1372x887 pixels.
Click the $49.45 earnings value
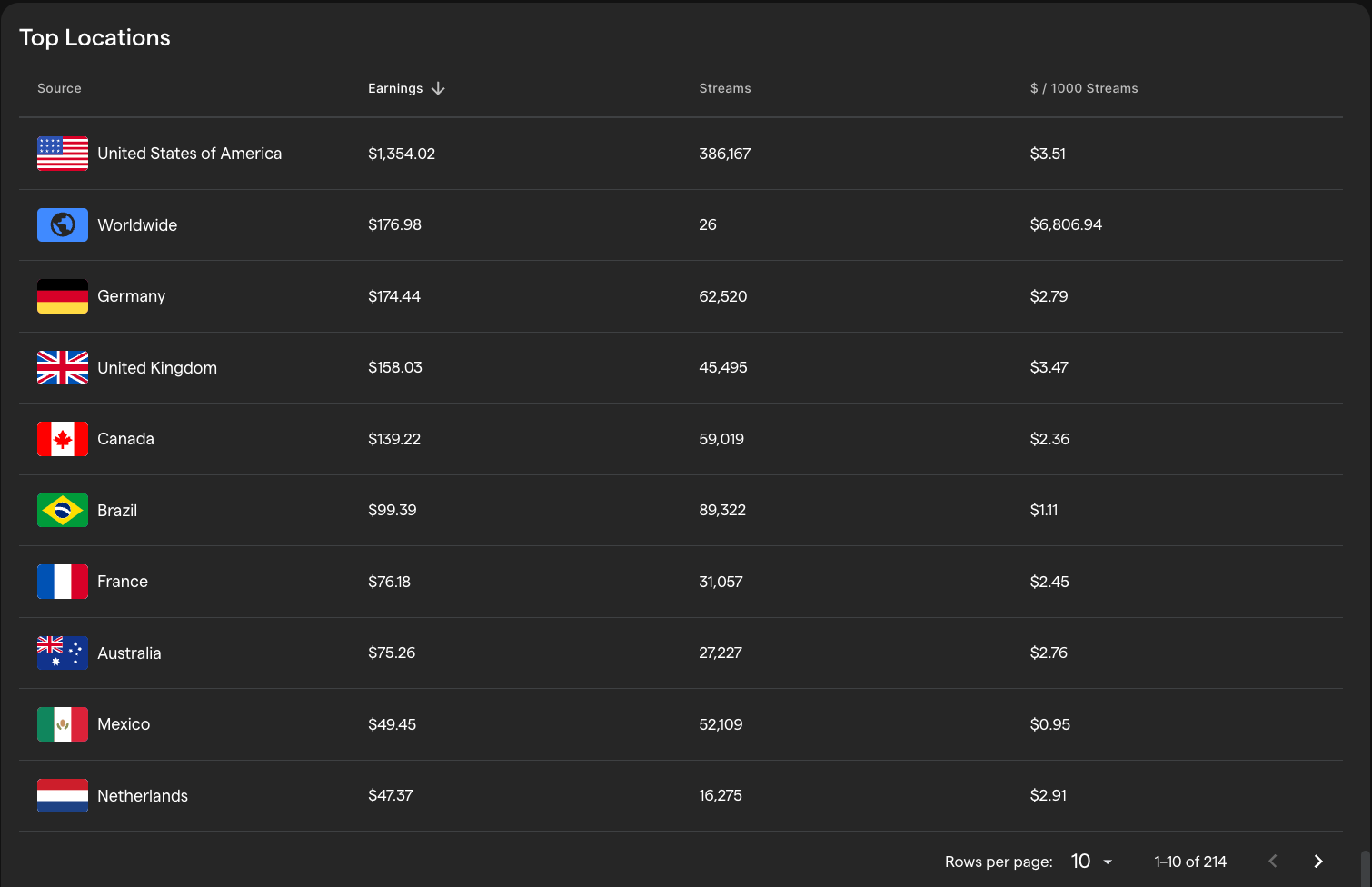(x=392, y=724)
